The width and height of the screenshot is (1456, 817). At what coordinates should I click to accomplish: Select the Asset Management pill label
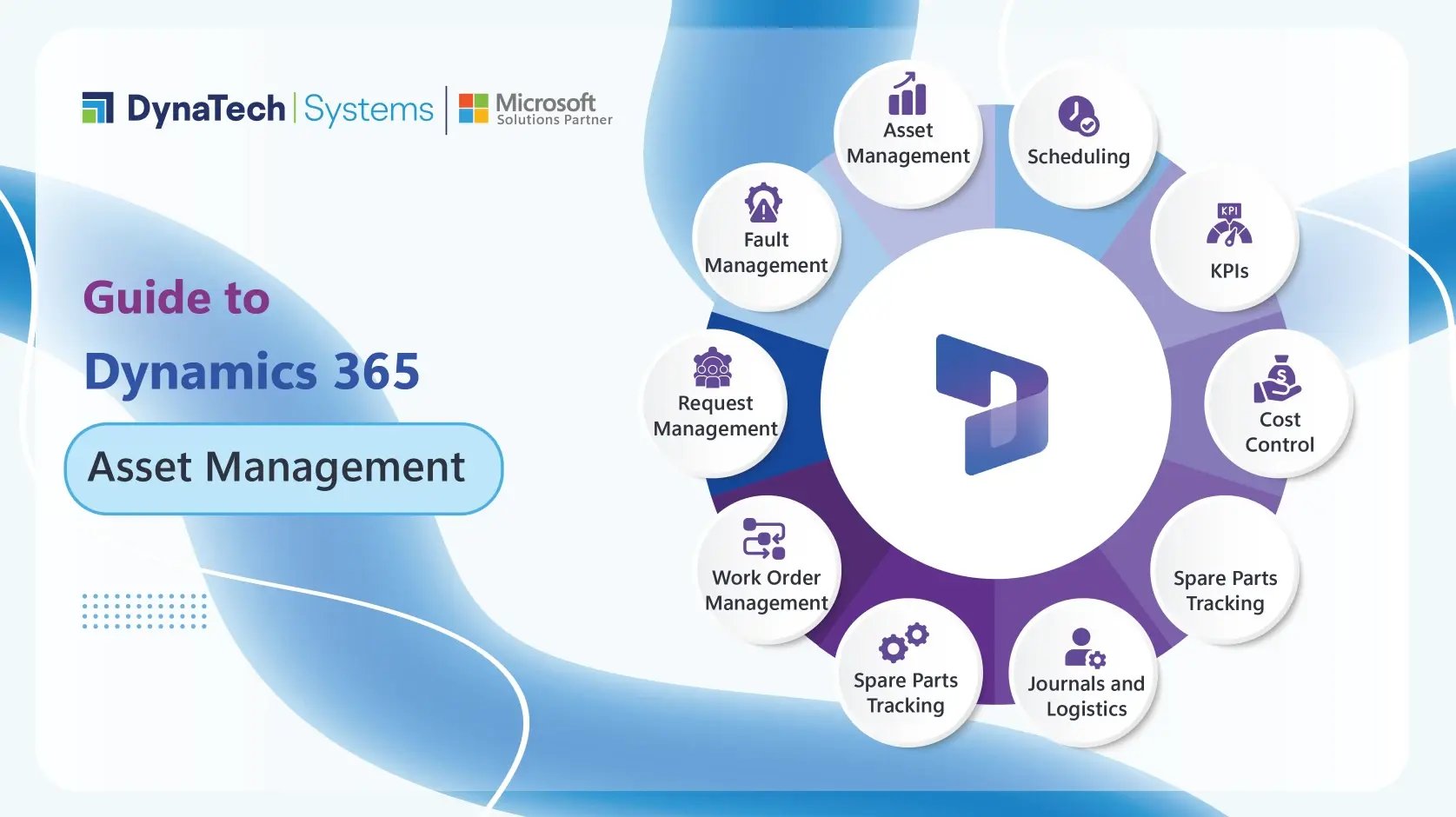283,468
